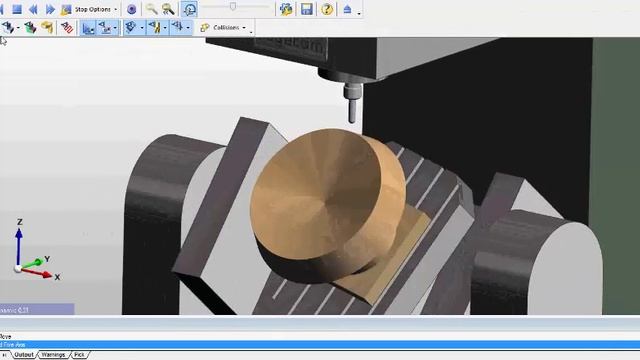Click the green workpiece display icon
The image size is (640, 360).
click(x=30, y=28)
